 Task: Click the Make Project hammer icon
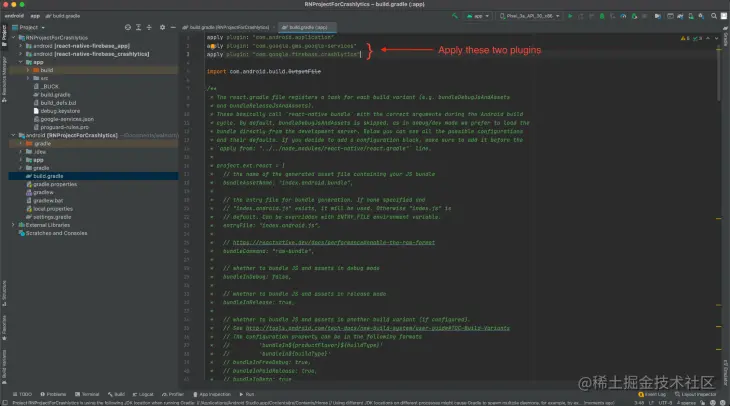(455, 16)
